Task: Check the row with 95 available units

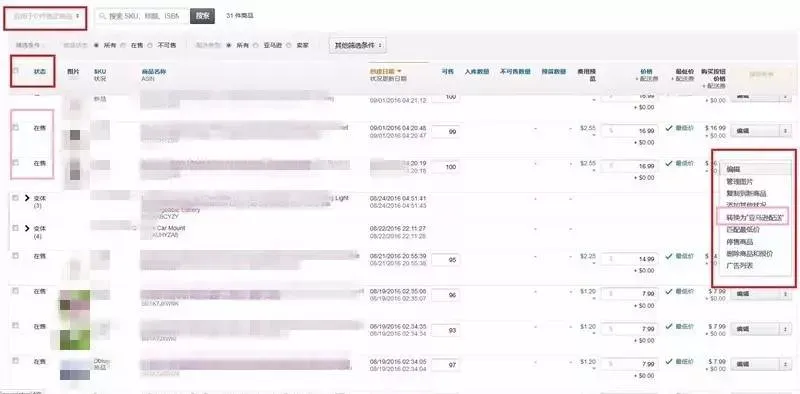Action: pos(15,256)
